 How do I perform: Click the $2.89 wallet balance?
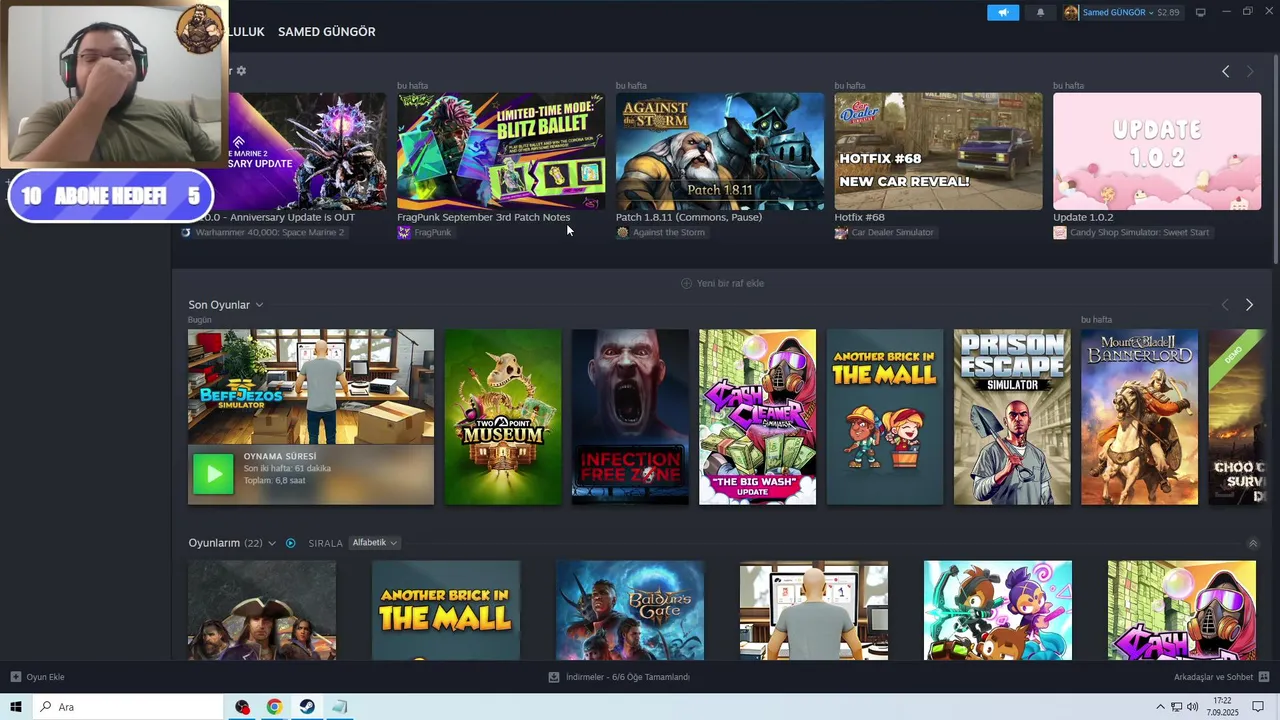[x=1168, y=12]
